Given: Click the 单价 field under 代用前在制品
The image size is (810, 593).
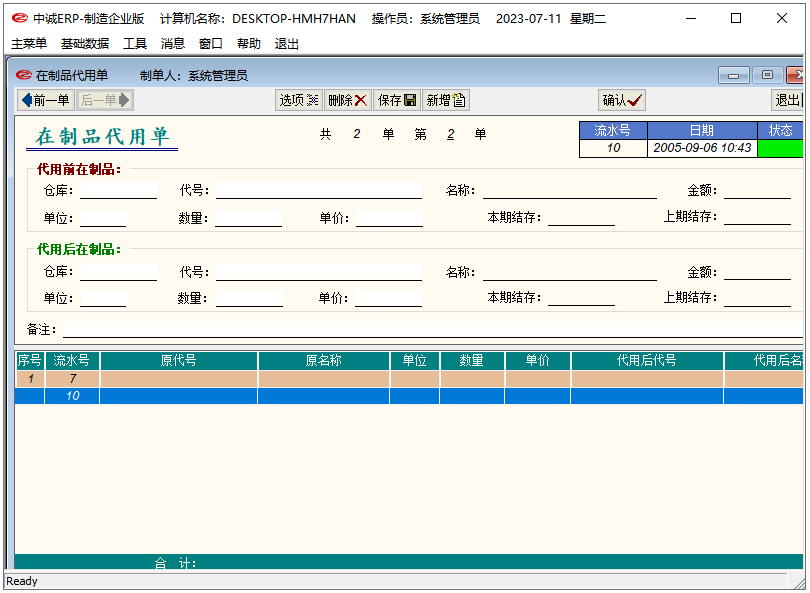Looking at the screenshot, I should pyautogui.click(x=390, y=218).
